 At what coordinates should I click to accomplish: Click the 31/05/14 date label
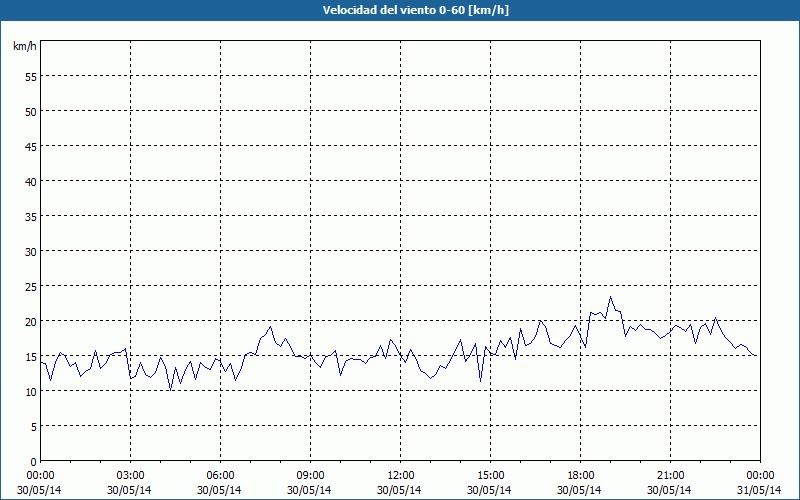pos(760,490)
